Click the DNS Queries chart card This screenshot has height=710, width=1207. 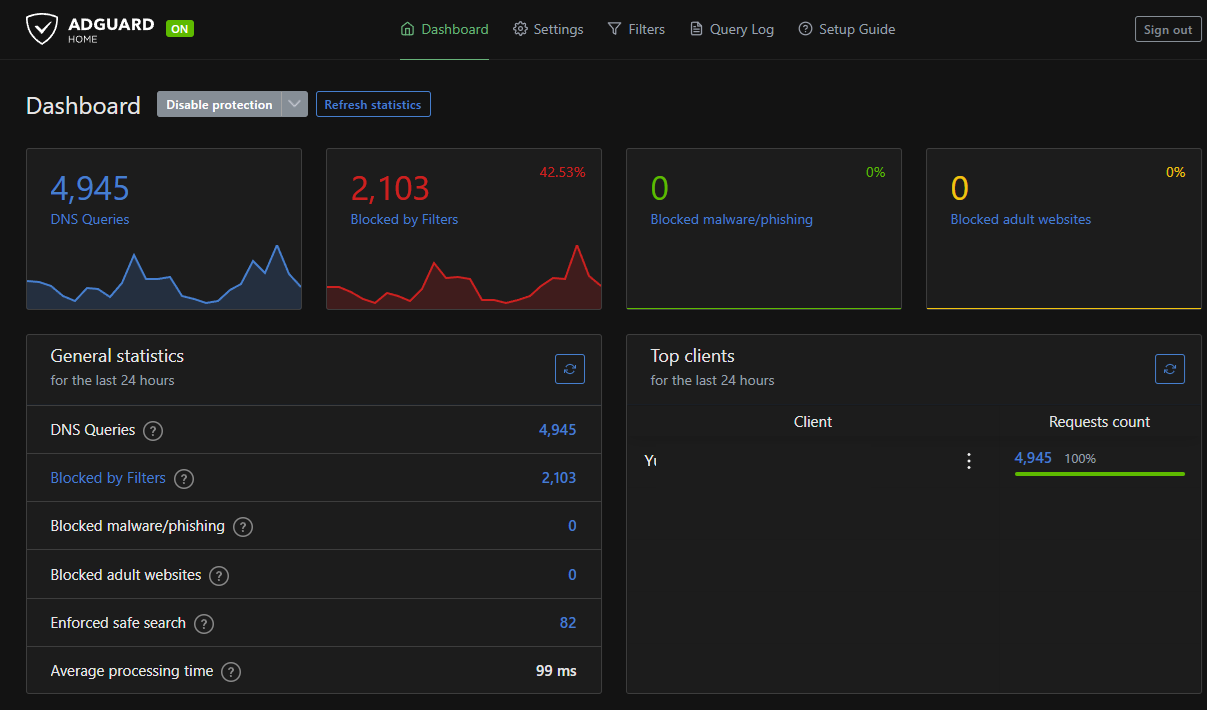coord(163,229)
